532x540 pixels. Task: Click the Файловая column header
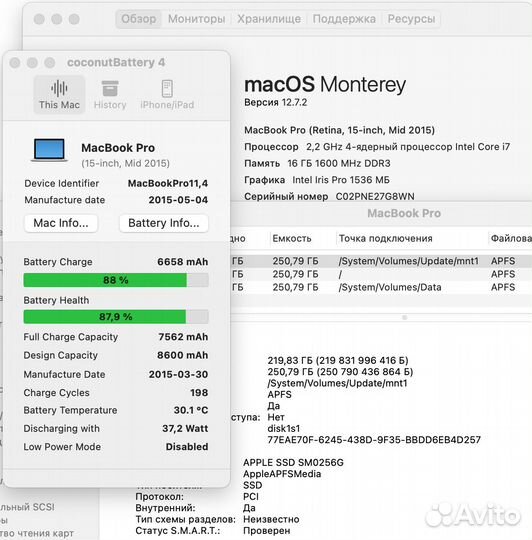[x=511, y=238]
